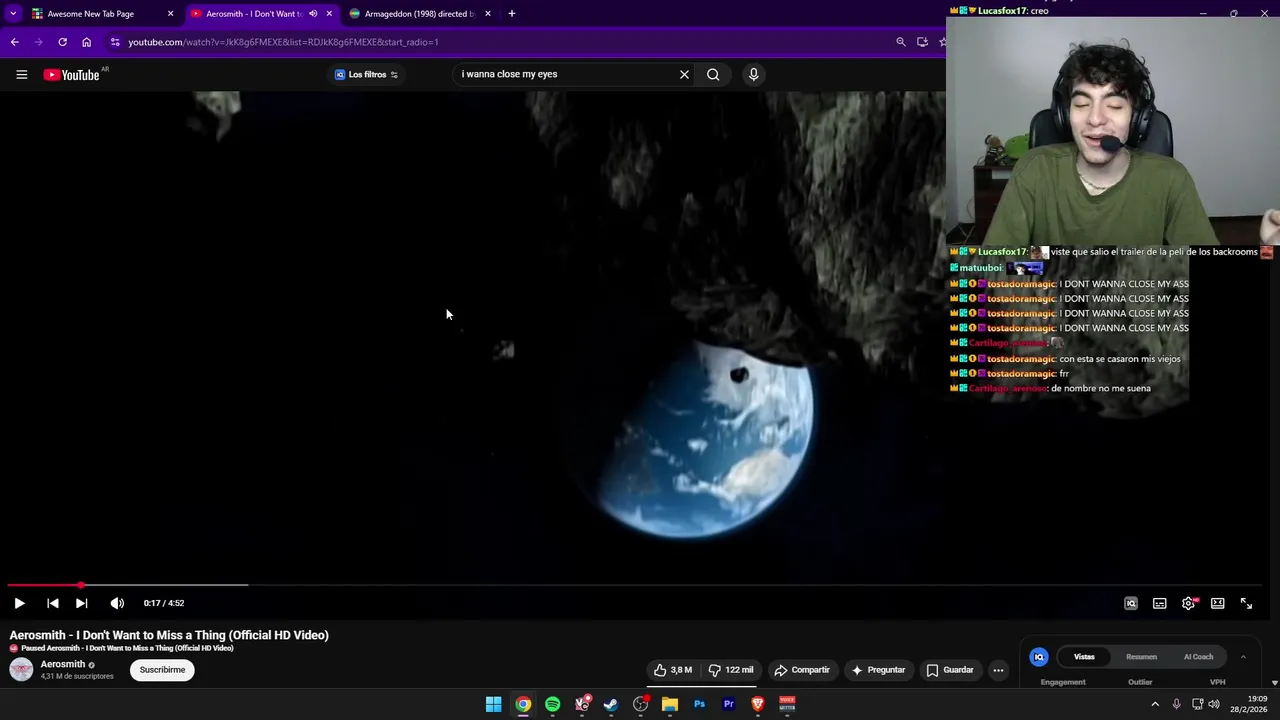Close the Armageddon browser tab

coord(488,14)
